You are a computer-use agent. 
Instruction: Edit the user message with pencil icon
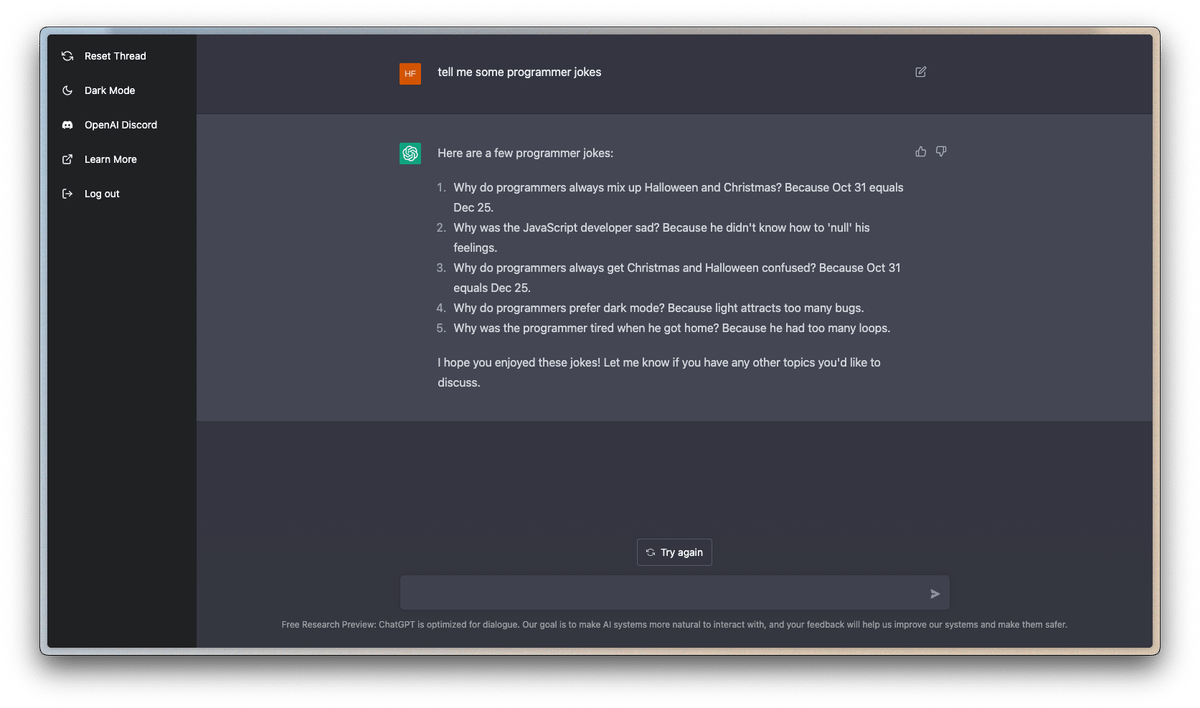[x=921, y=72]
